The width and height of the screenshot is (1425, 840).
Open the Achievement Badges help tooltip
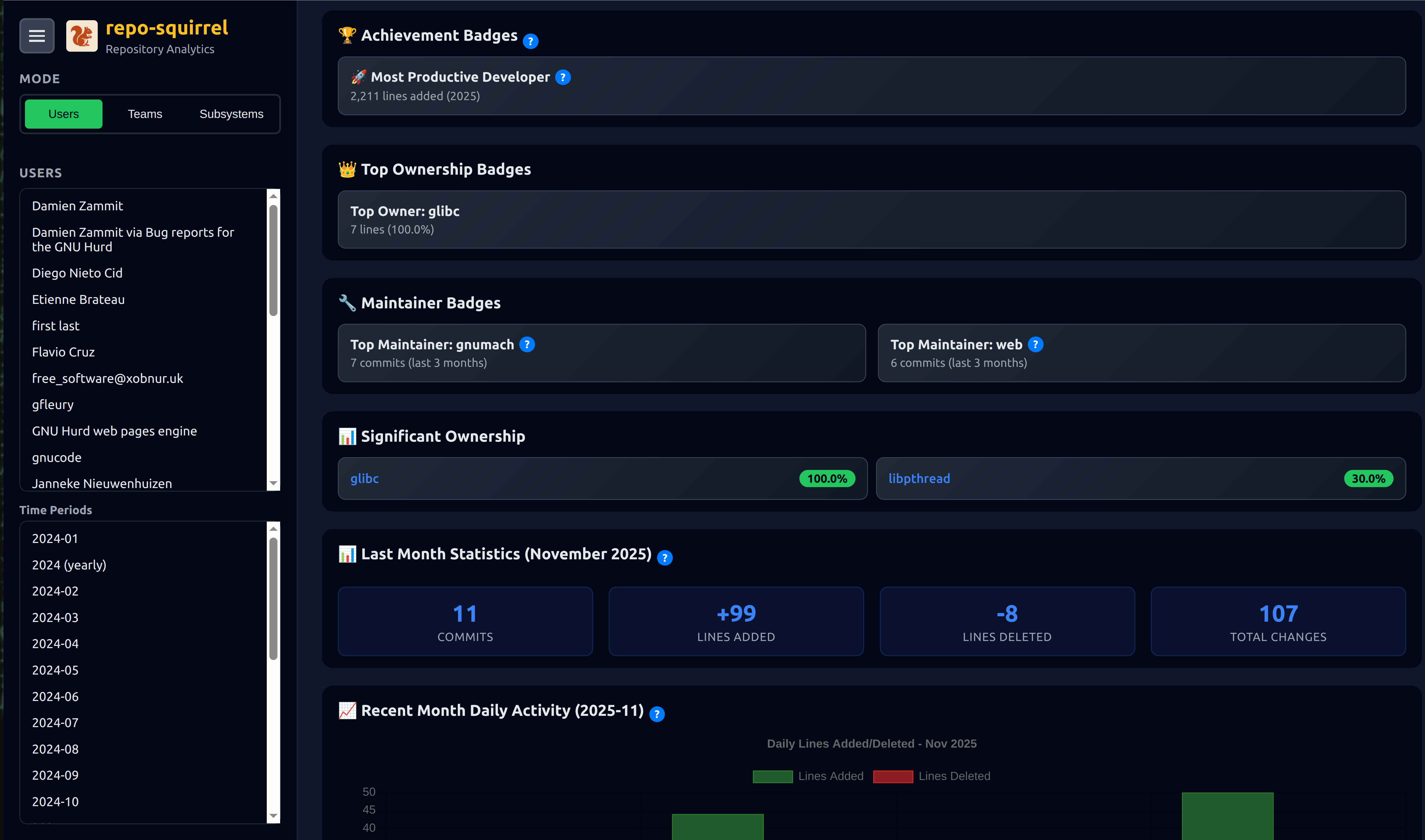pos(531,41)
